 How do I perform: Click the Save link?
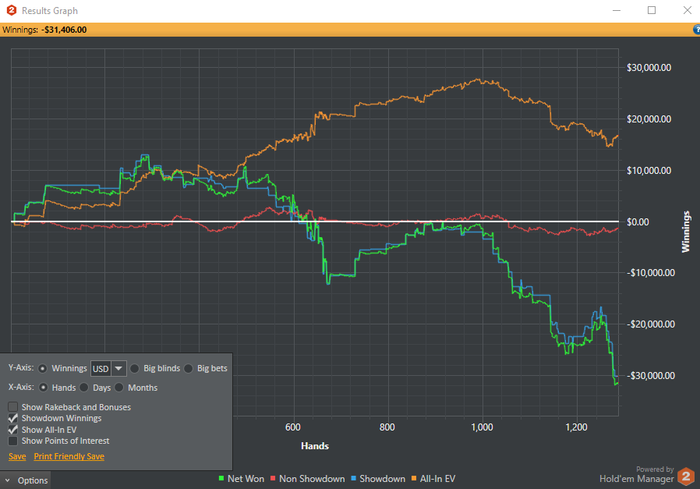click(17, 456)
